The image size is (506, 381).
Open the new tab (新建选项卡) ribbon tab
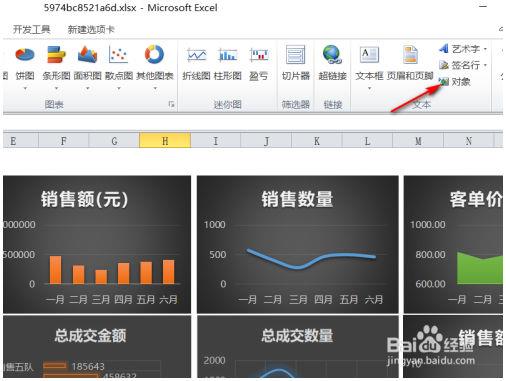coord(91,29)
